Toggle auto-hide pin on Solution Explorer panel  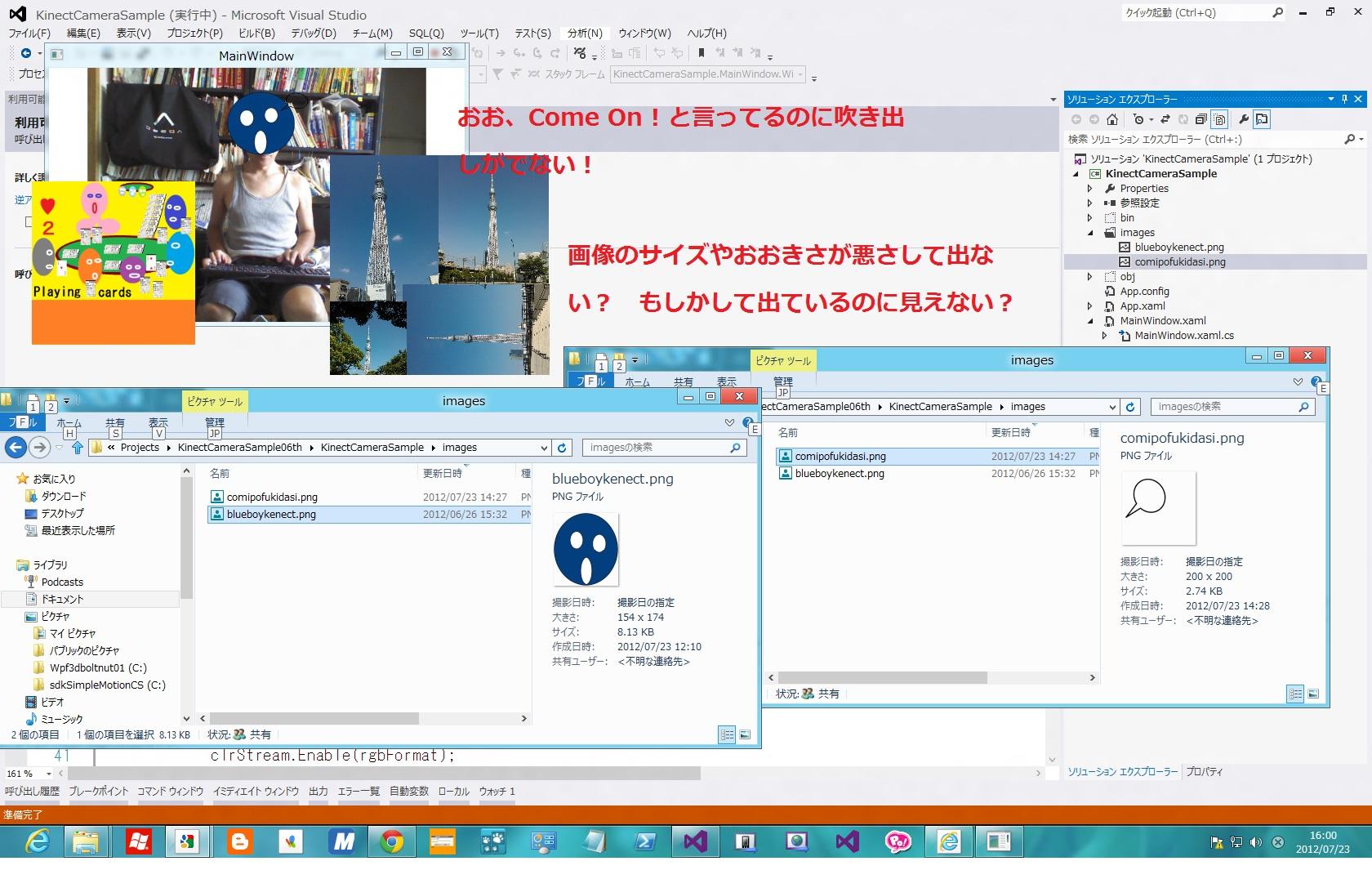[x=1344, y=99]
